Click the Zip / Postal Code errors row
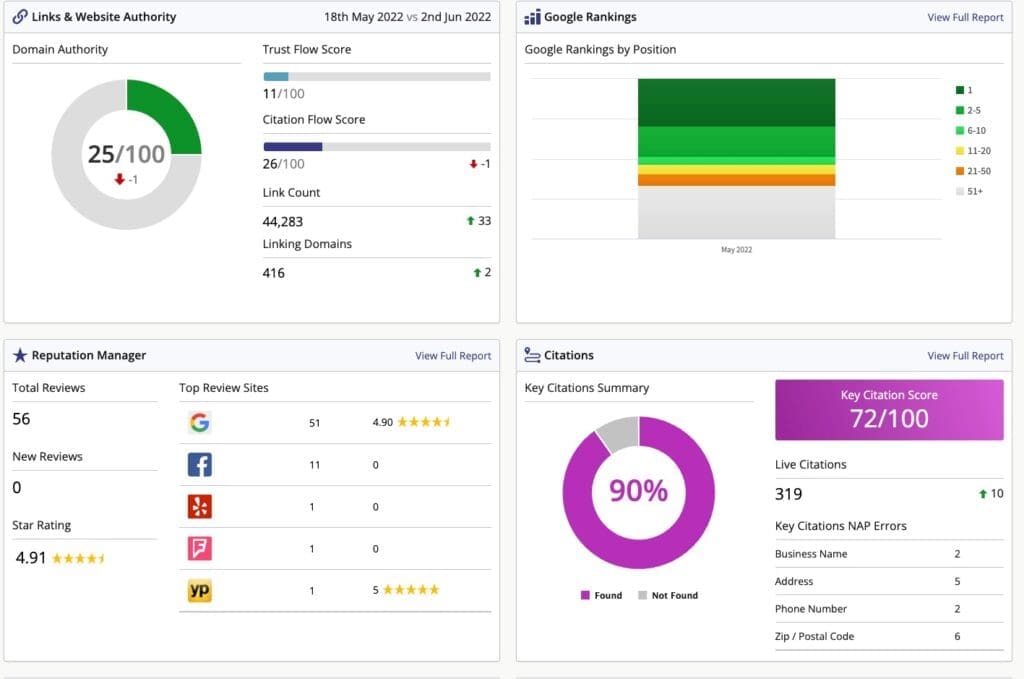 (x=889, y=636)
